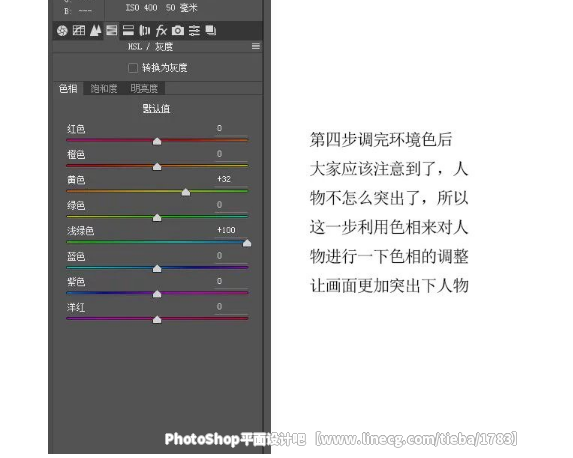Click the 红色 hue slider handle

click(157, 141)
